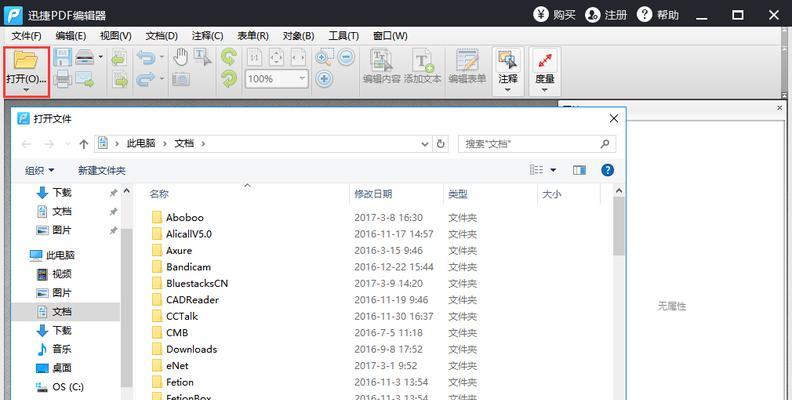This screenshot has height=400, width=792.
Task: Go up one folder level in dialog
Action: pyautogui.click(x=83, y=144)
